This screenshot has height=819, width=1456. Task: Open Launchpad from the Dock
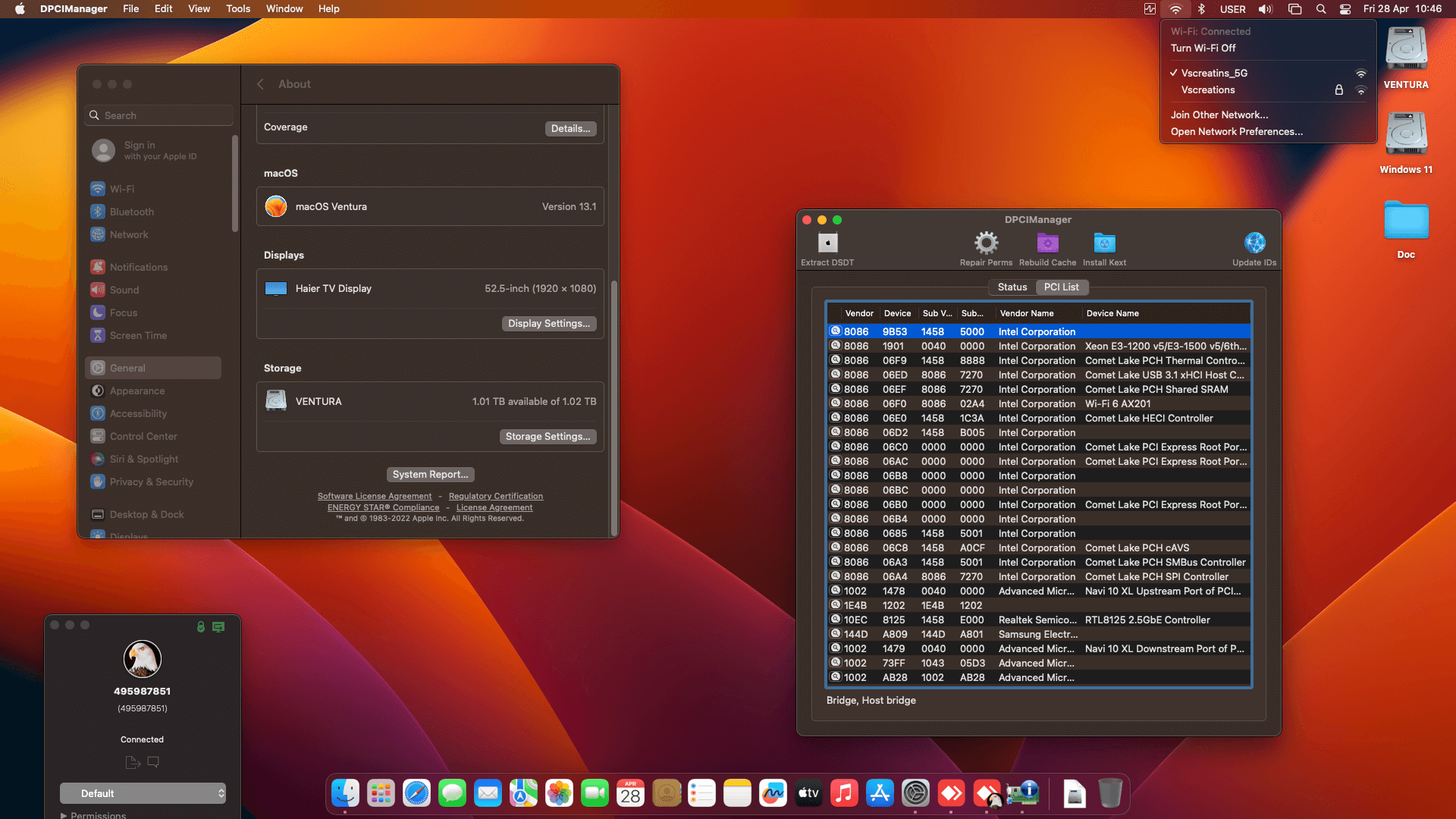tap(381, 793)
